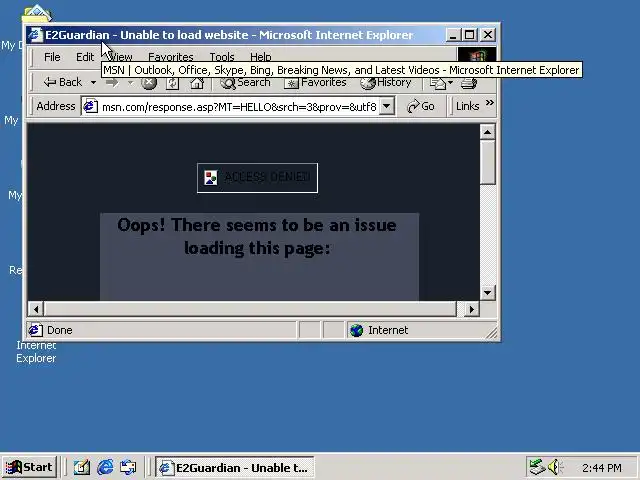
Task: Click the Print toolbar icon
Action: [x=469, y=83]
